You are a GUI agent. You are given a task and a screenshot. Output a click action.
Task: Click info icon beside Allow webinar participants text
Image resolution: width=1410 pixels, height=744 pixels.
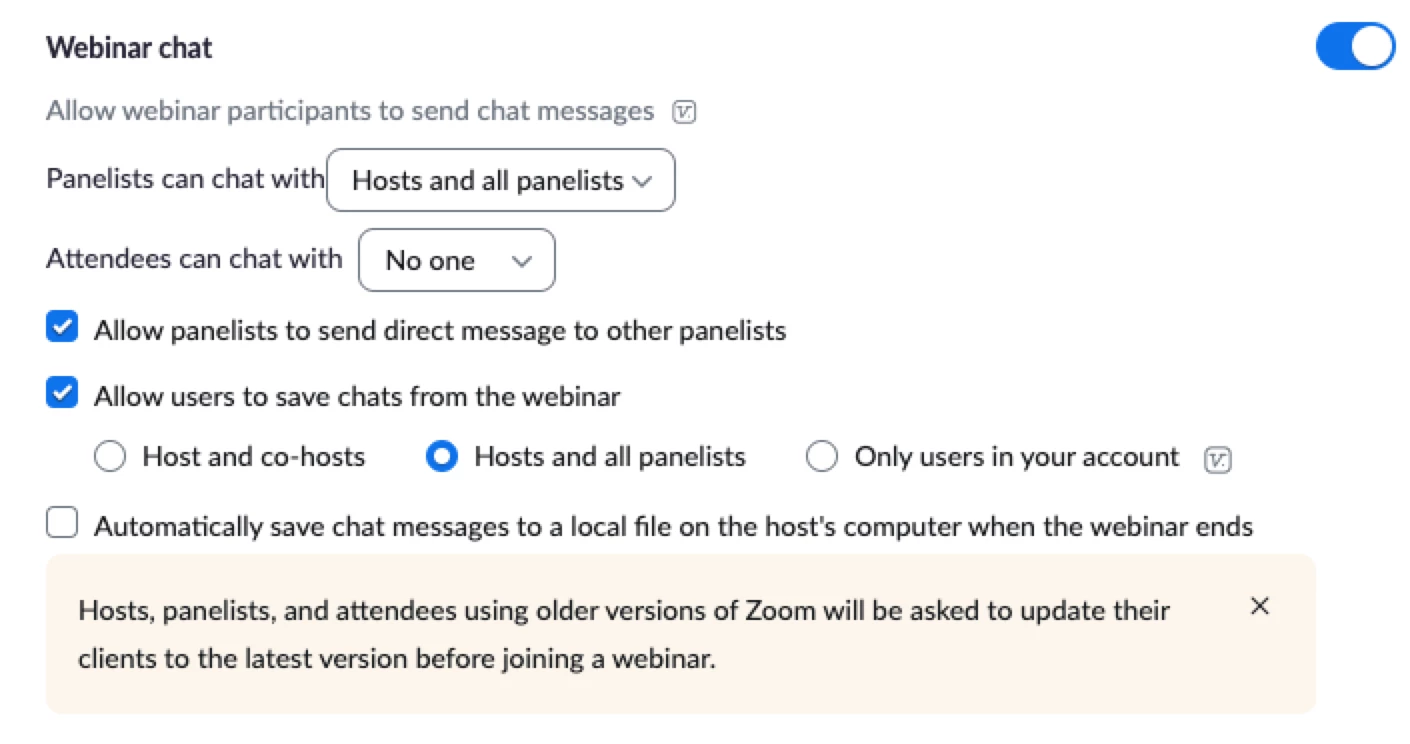click(684, 111)
